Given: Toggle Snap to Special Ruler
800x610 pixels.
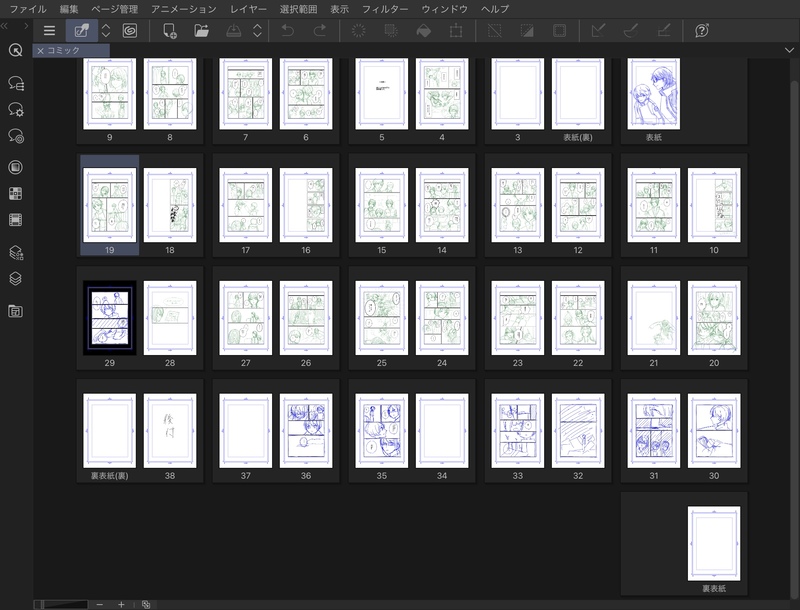Looking at the screenshot, I should pyautogui.click(x=631, y=31).
